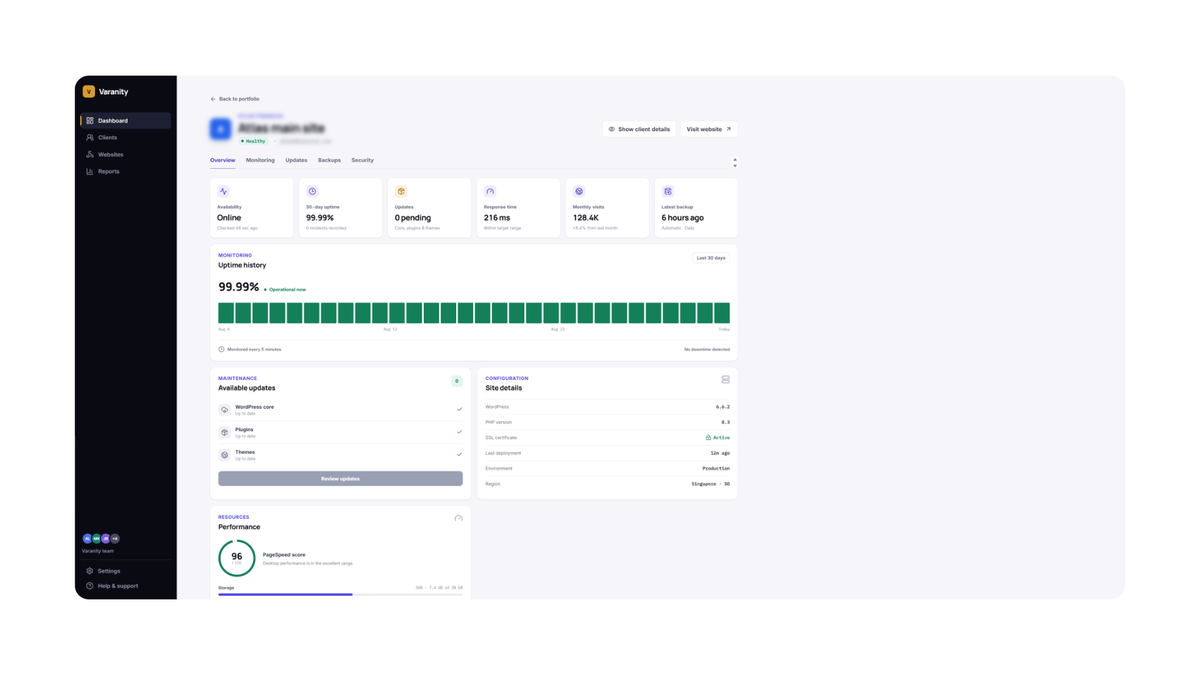
Task: Click the last uptime bar for Today
Action: (722, 313)
